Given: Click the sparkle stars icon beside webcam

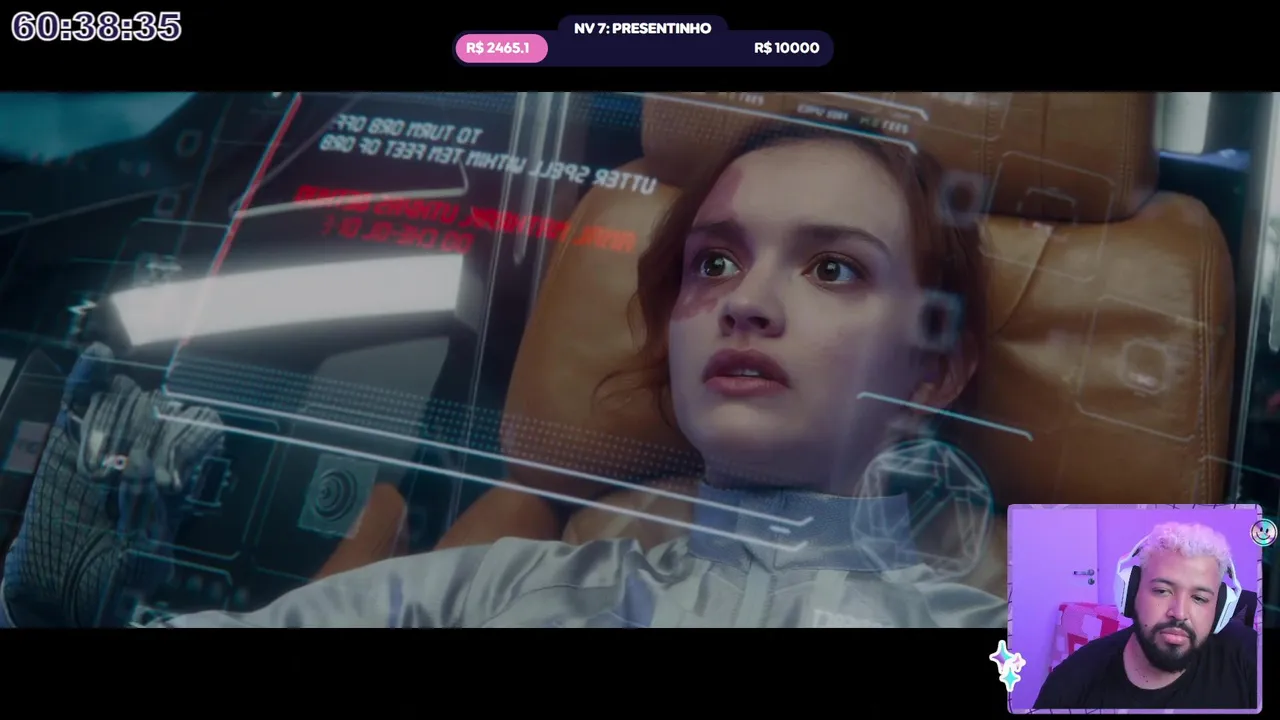Looking at the screenshot, I should click(x=1007, y=666).
